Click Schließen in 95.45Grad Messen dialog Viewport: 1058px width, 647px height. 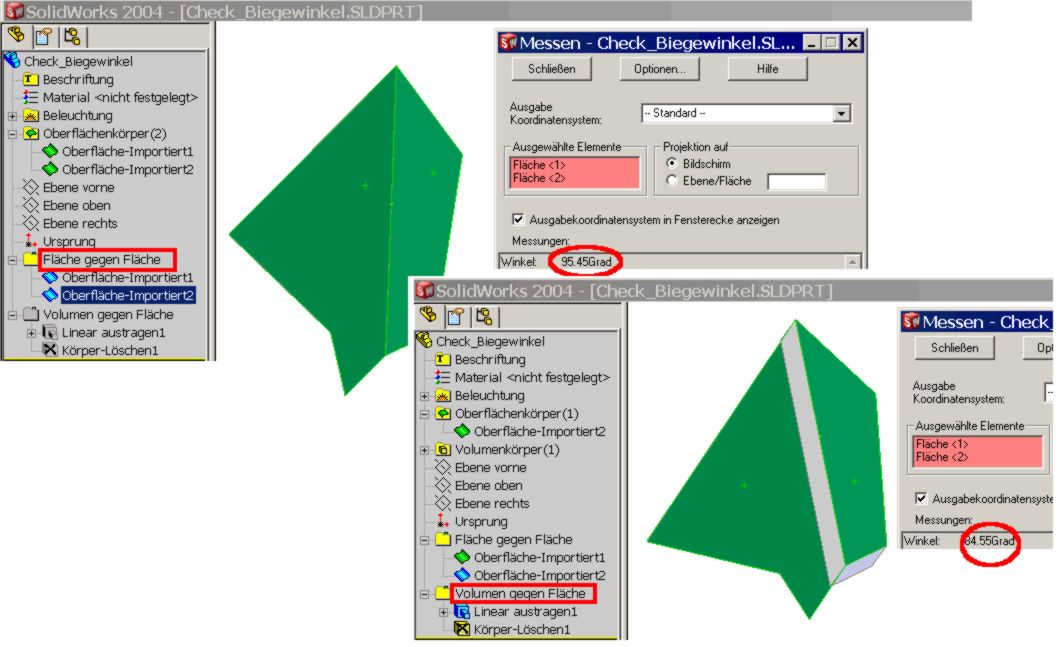coord(551,69)
